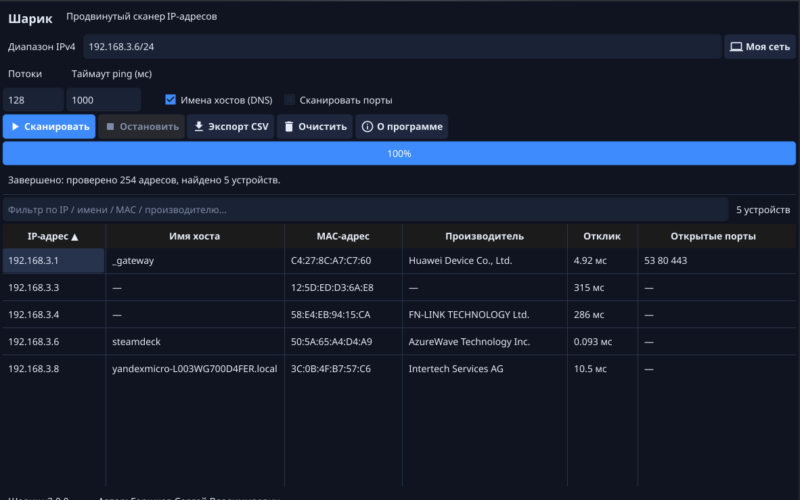Click the 10.5 мс response cell
The width and height of the screenshot is (800, 500).
pos(602,369)
